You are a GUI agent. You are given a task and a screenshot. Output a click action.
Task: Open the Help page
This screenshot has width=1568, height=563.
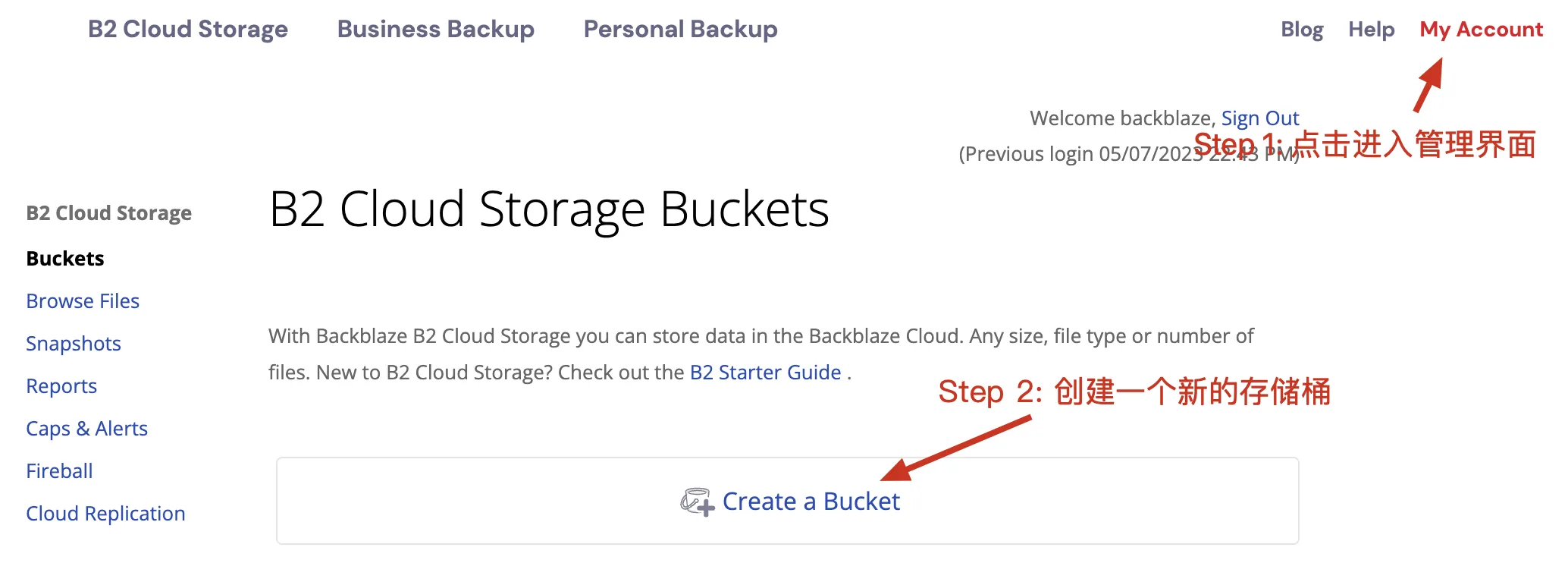[1371, 30]
